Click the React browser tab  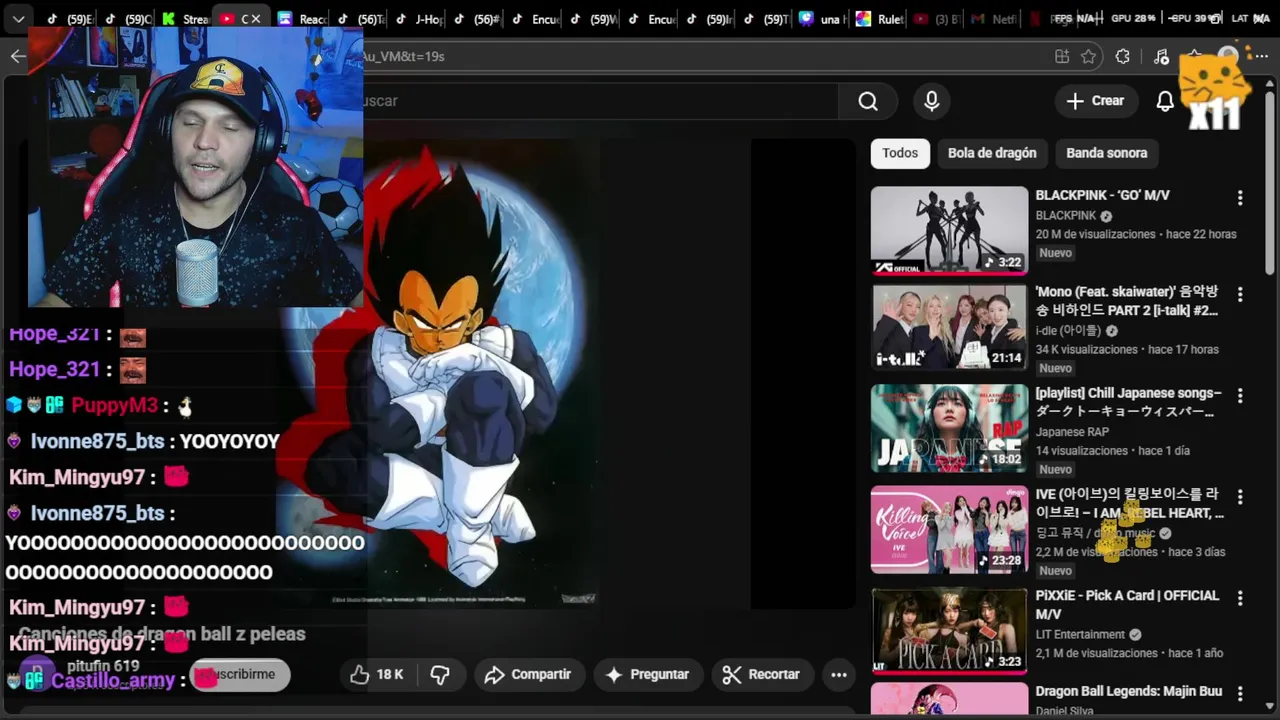point(301,19)
